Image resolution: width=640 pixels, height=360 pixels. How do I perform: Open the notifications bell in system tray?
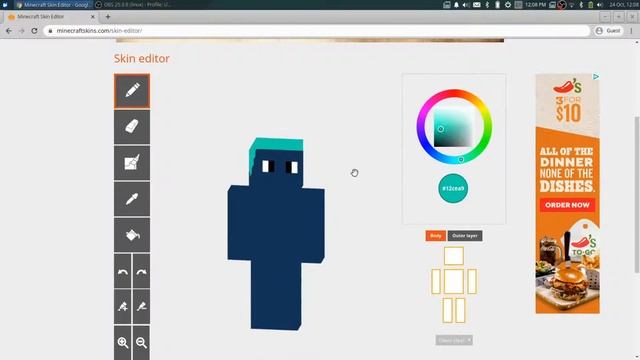pos(456,5)
